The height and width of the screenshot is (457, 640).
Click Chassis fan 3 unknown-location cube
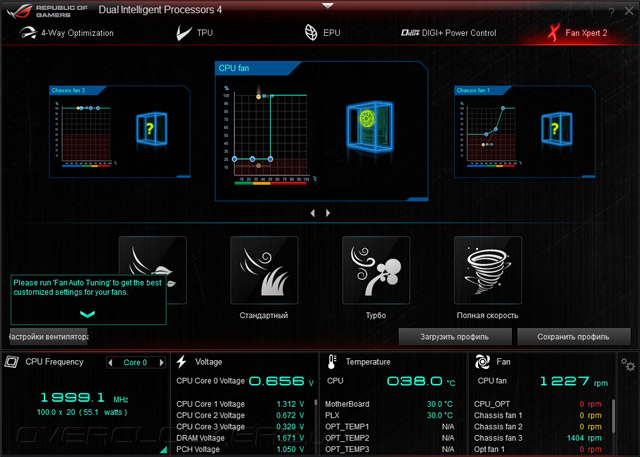(x=151, y=129)
